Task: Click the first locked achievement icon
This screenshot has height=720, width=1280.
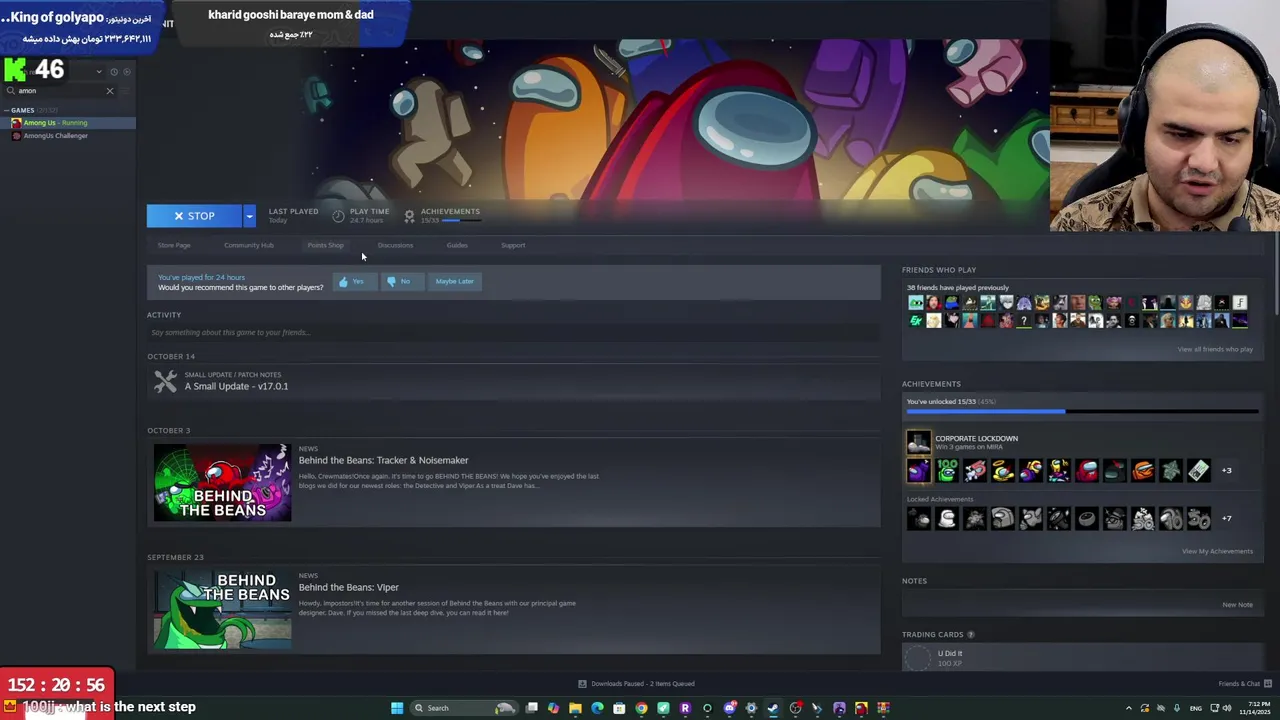Action: point(918,518)
